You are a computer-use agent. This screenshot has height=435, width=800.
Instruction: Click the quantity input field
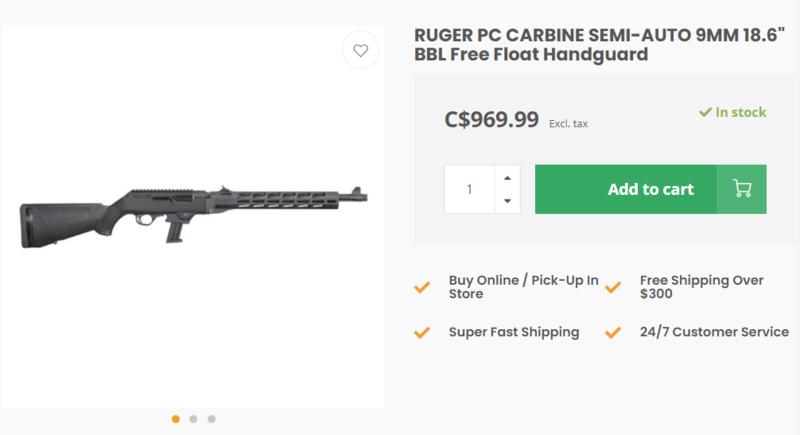click(x=469, y=189)
